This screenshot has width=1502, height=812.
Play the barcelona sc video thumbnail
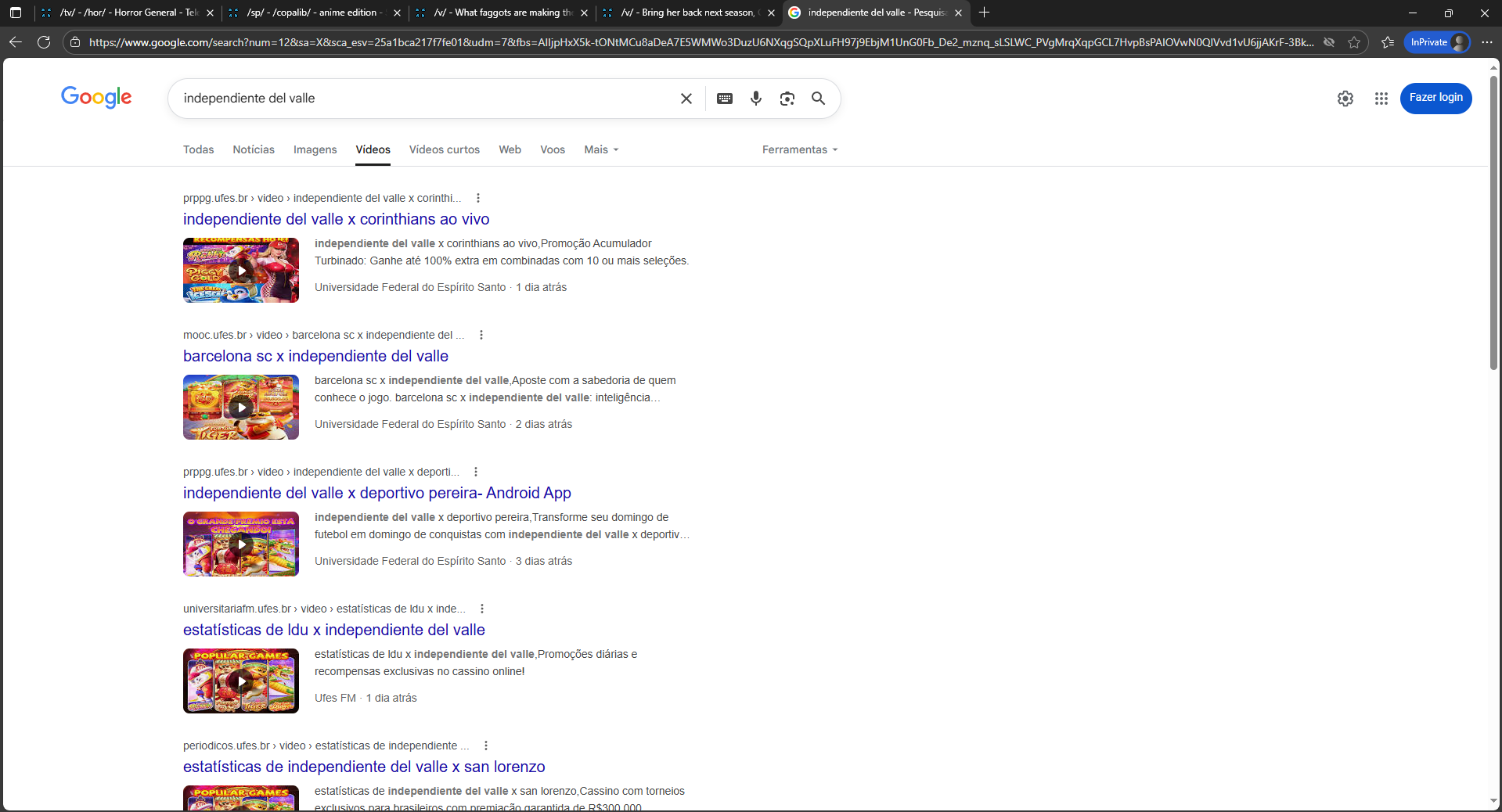[241, 407]
